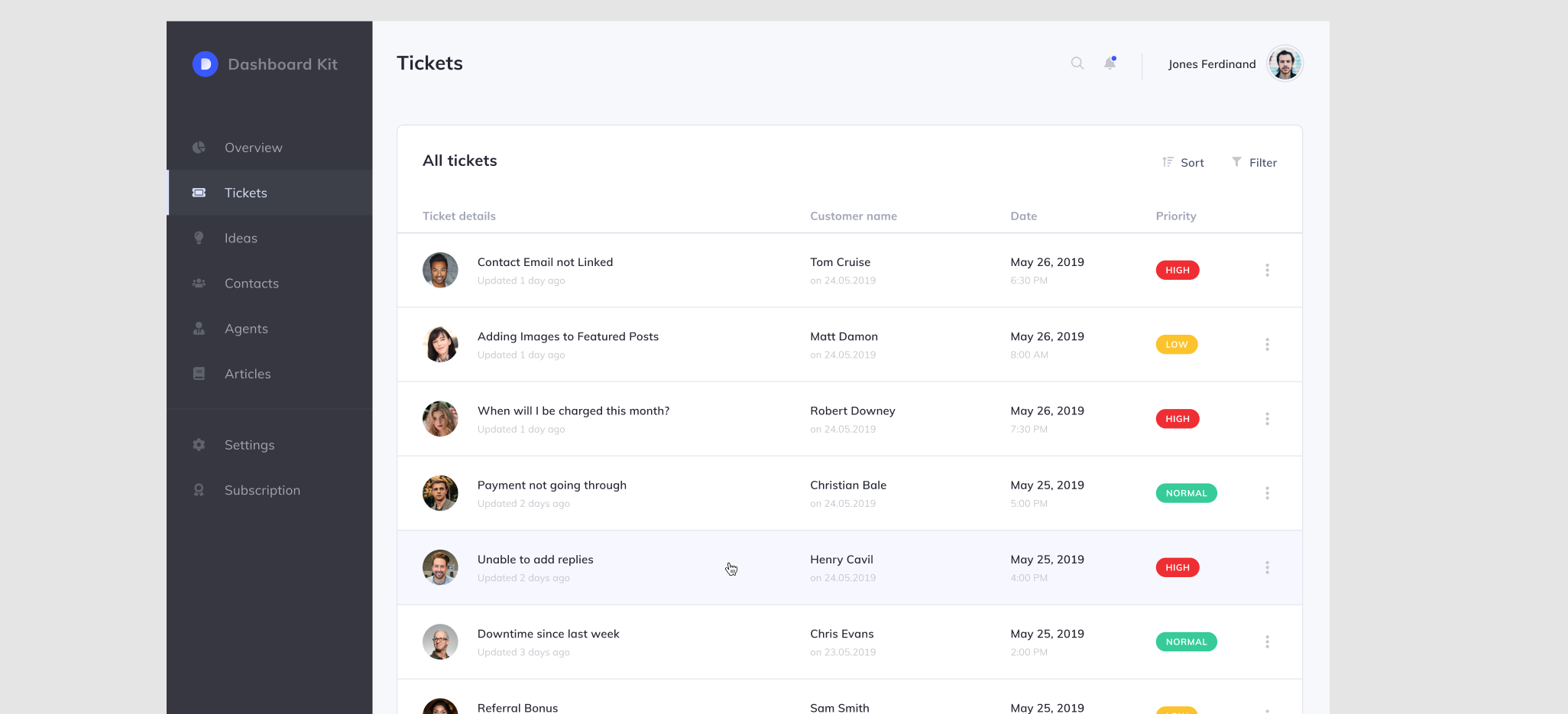Click the Overview pie chart icon
The height and width of the screenshot is (714, 1568).
(199, 148)
